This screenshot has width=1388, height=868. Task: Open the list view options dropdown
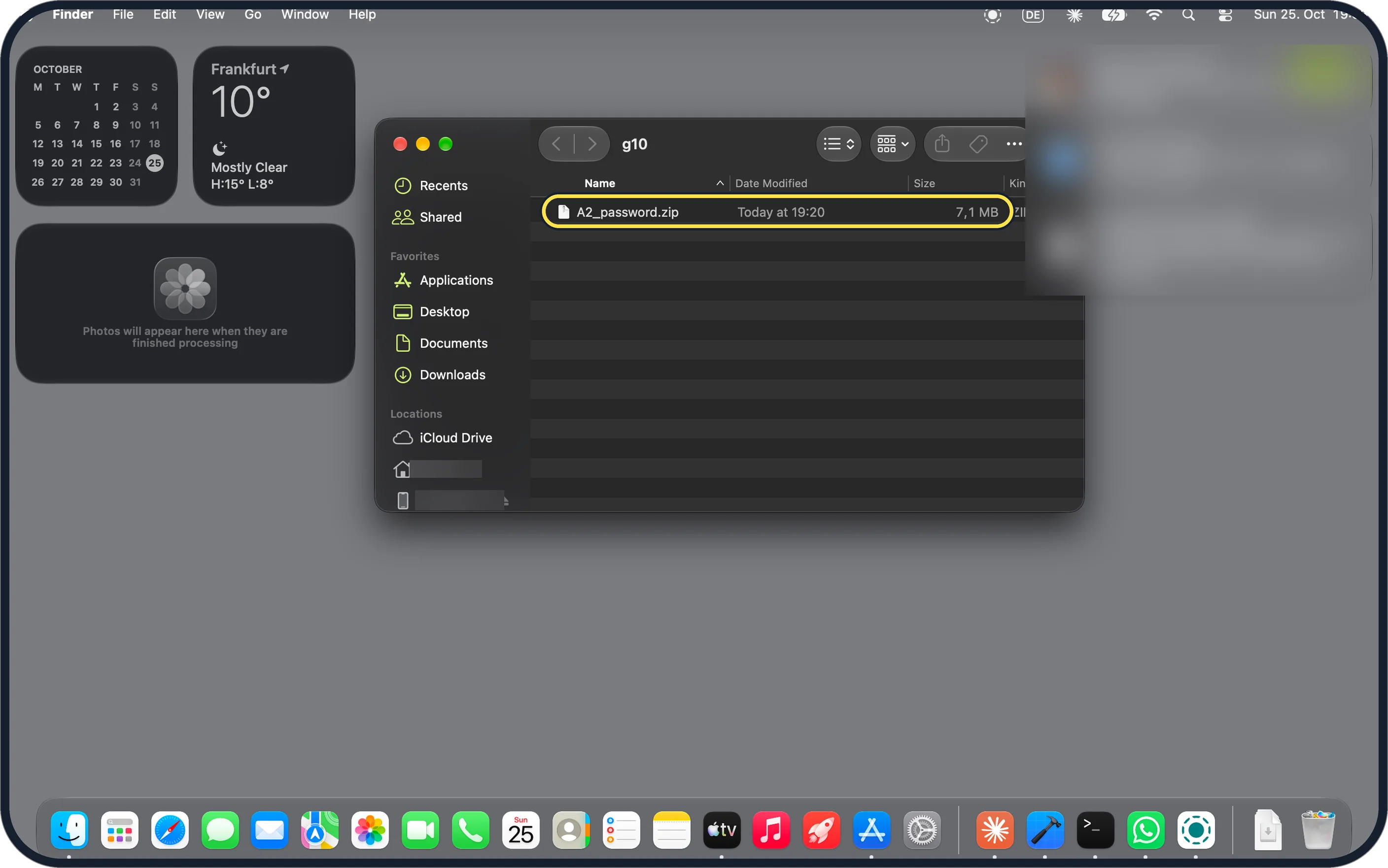click(x=838, y=143)
